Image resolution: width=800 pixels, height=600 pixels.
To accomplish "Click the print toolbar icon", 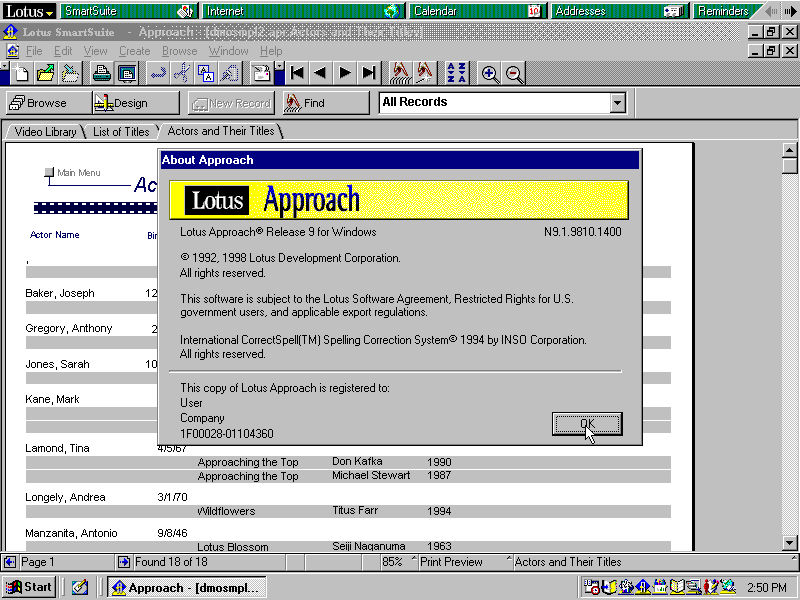I will [102, 73].
